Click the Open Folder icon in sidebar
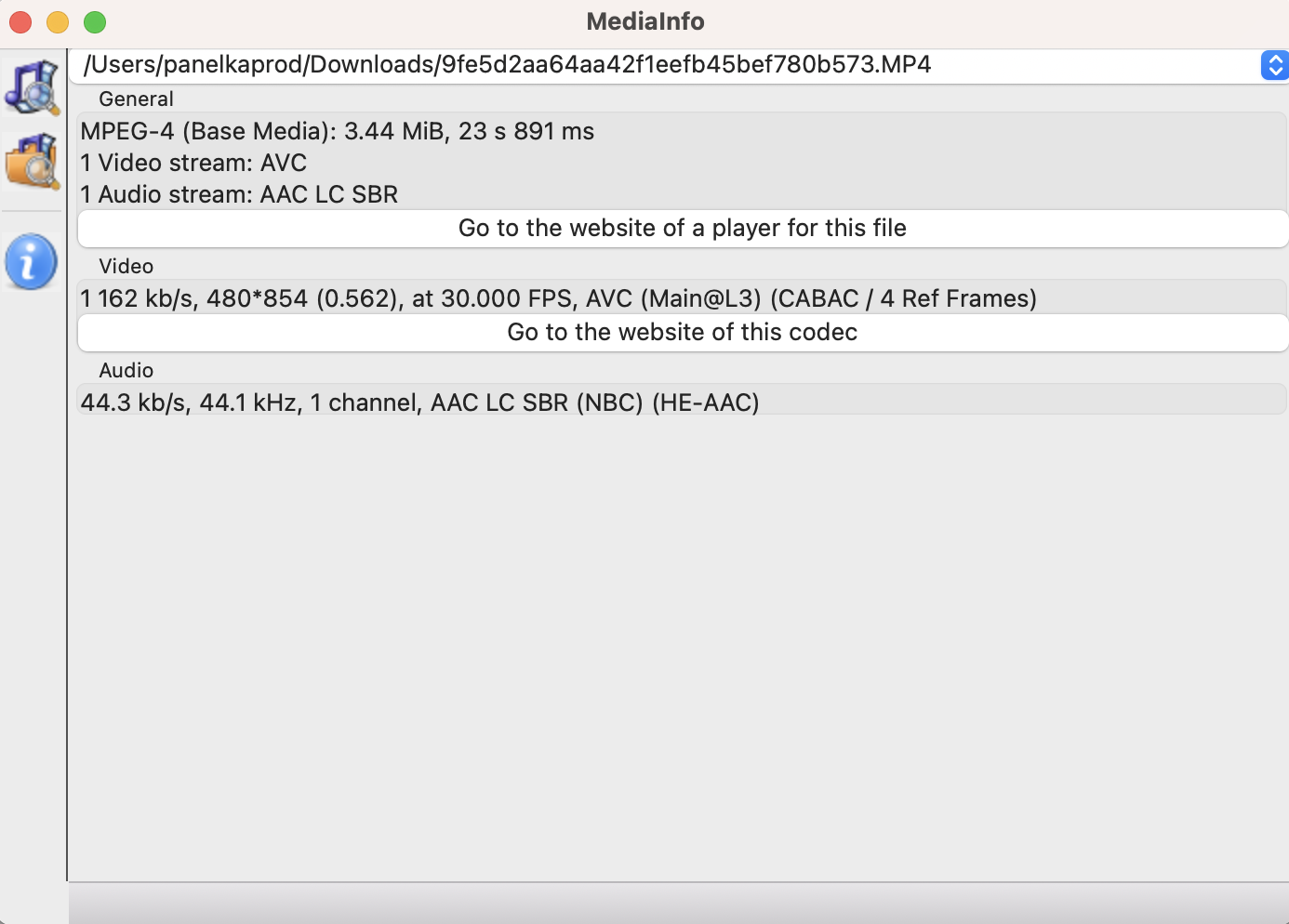The image size is (1289, 924). pos(33,160)
